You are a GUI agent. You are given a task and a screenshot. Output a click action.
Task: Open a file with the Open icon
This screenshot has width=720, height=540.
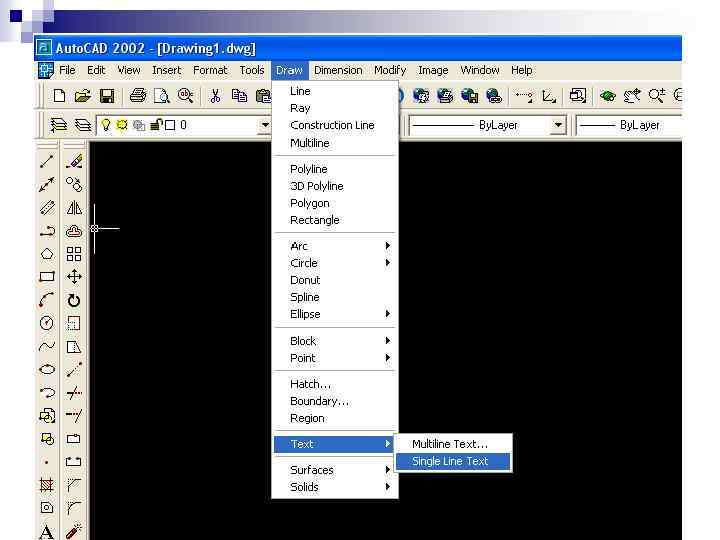(83, 96)
